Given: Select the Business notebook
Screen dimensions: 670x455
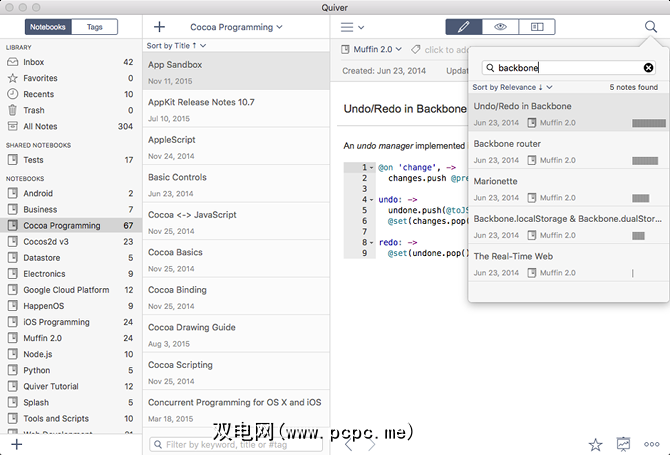Looking at the screenshot, I should [71, 209].
